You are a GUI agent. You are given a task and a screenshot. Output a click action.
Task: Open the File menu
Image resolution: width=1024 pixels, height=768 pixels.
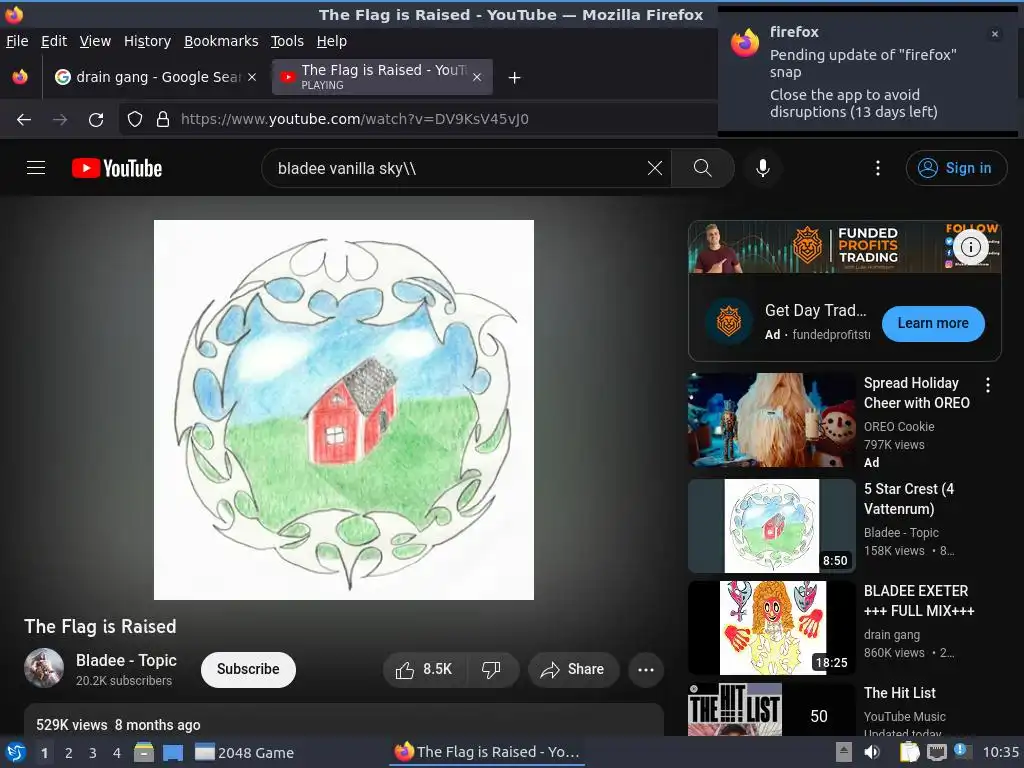(x=17, y=41)
